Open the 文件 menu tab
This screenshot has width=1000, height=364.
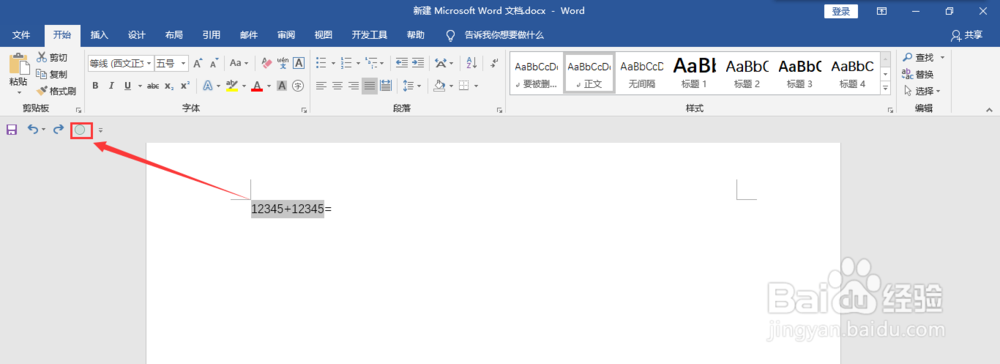(x=22, y=35)
